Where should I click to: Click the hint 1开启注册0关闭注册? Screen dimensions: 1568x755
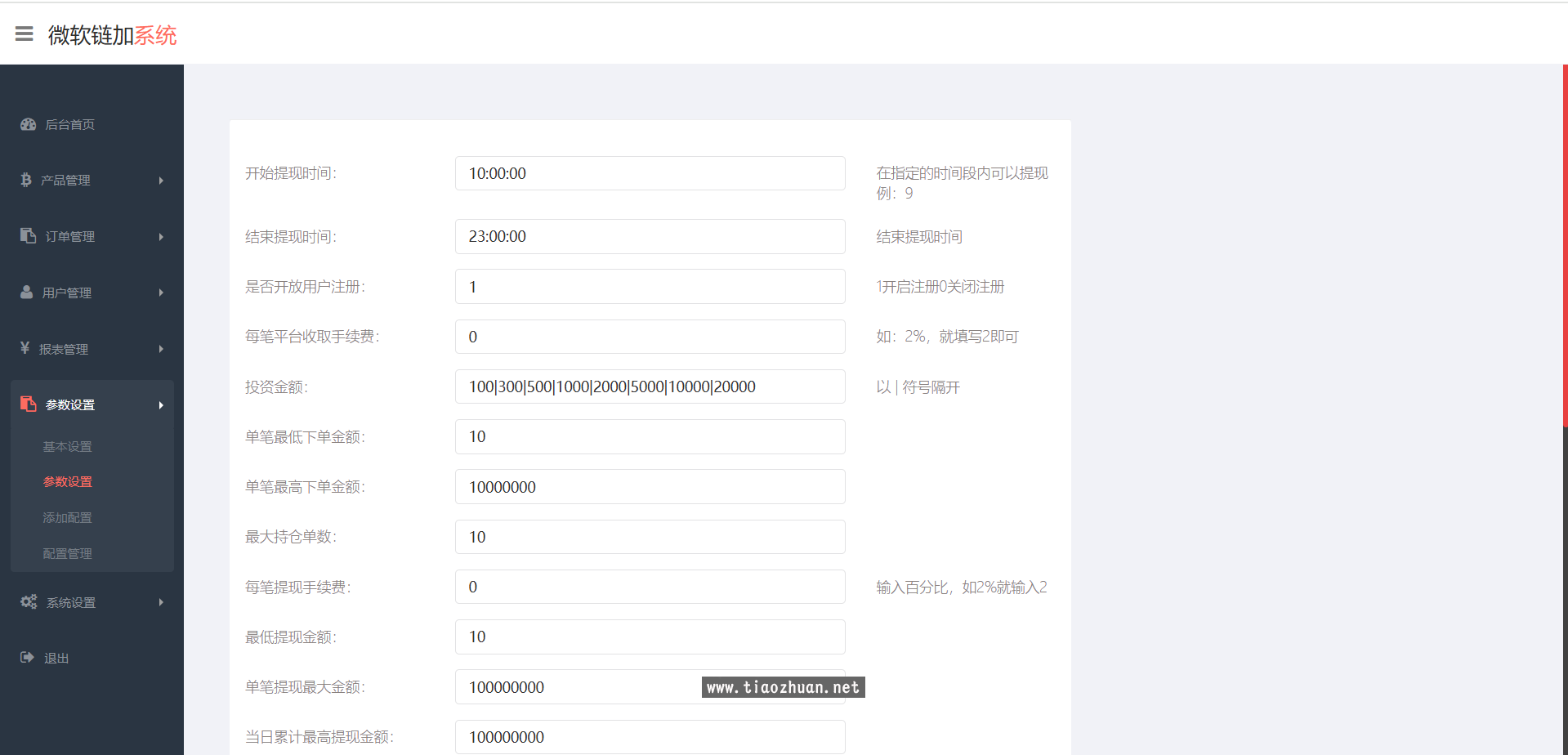[x=940, y=287]
